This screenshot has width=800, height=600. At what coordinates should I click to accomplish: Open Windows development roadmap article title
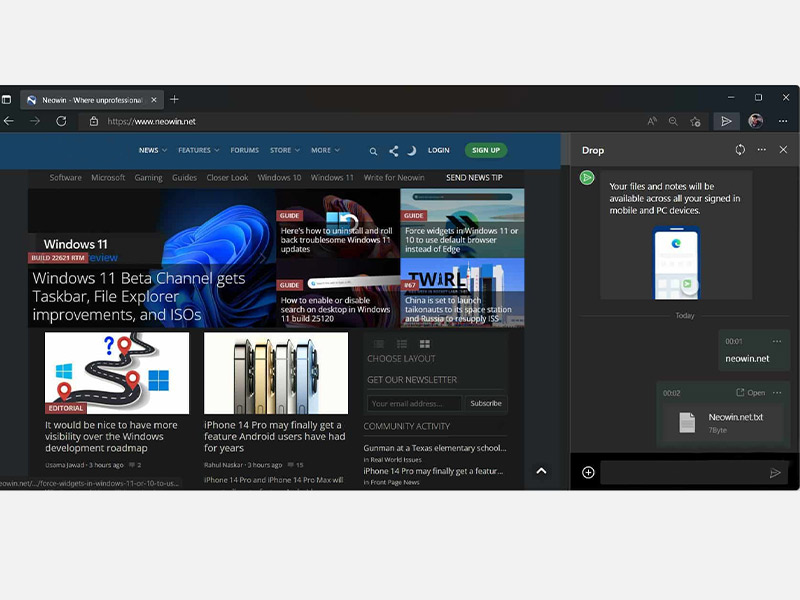pos(111,436)
